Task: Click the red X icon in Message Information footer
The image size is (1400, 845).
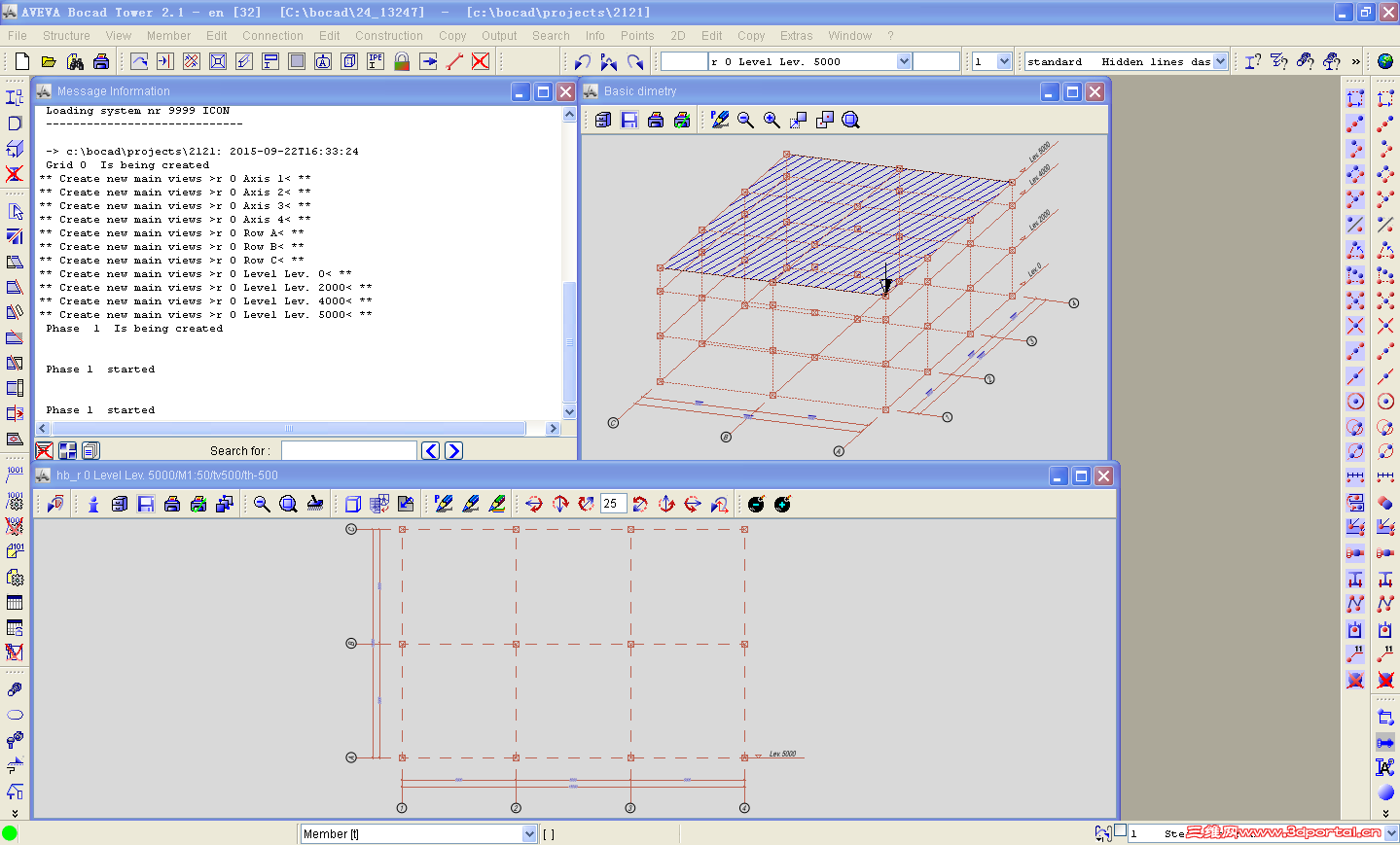Action: coord(44,450)
